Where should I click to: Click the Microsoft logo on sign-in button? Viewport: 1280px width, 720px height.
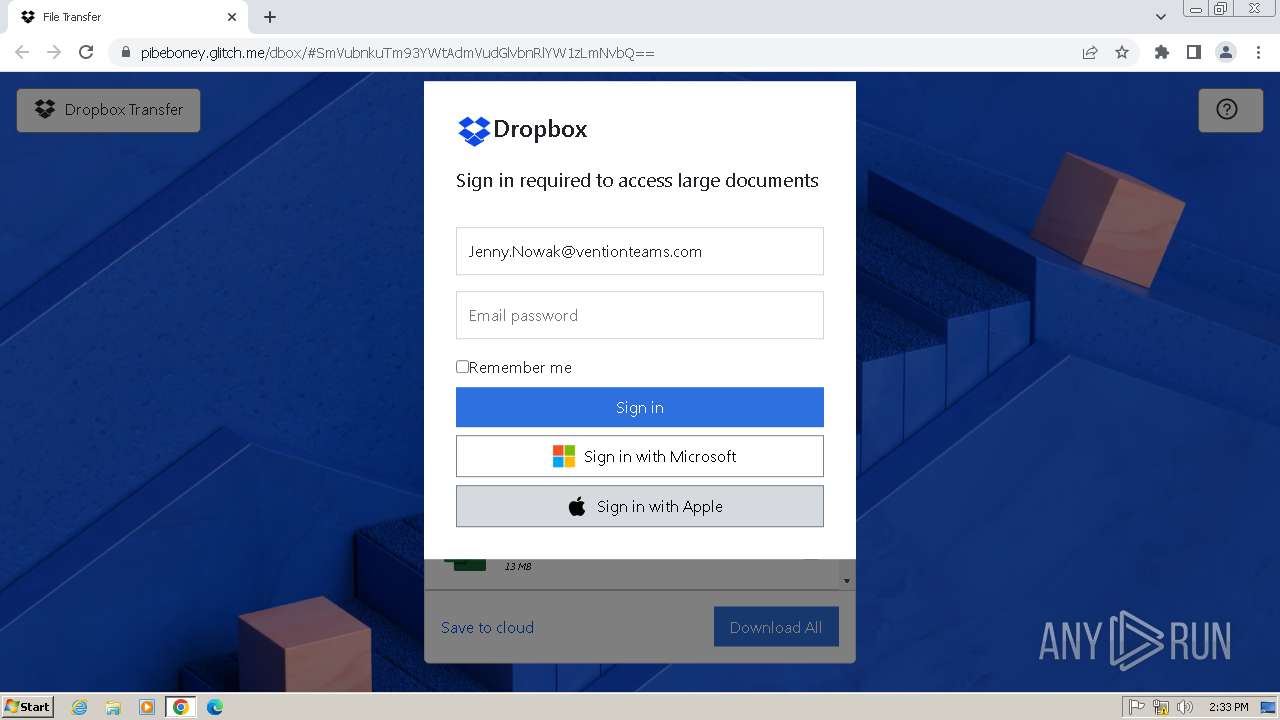coord(564,456)
